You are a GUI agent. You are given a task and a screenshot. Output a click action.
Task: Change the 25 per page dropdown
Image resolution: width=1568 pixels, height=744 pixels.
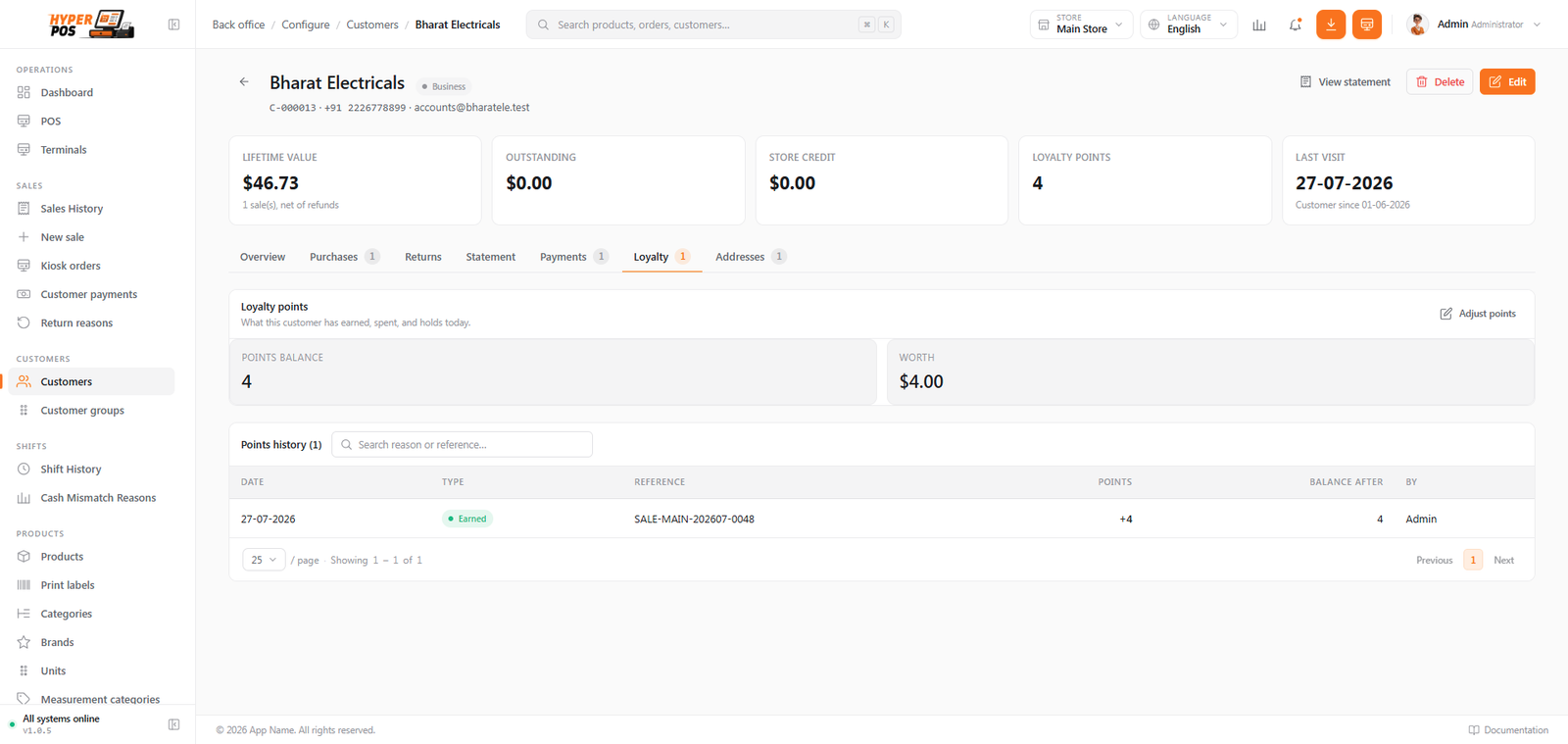tap(264, 560)
